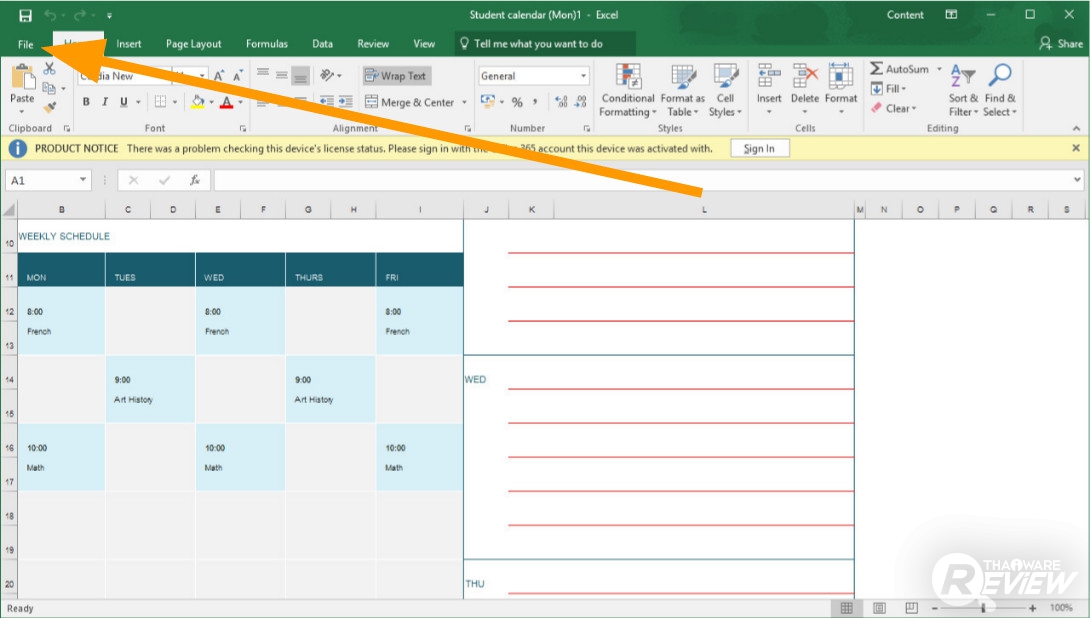Expand the General number format dropdown
The height and width of the screenshot is (618, 1090).
click(x=584, y=76)
